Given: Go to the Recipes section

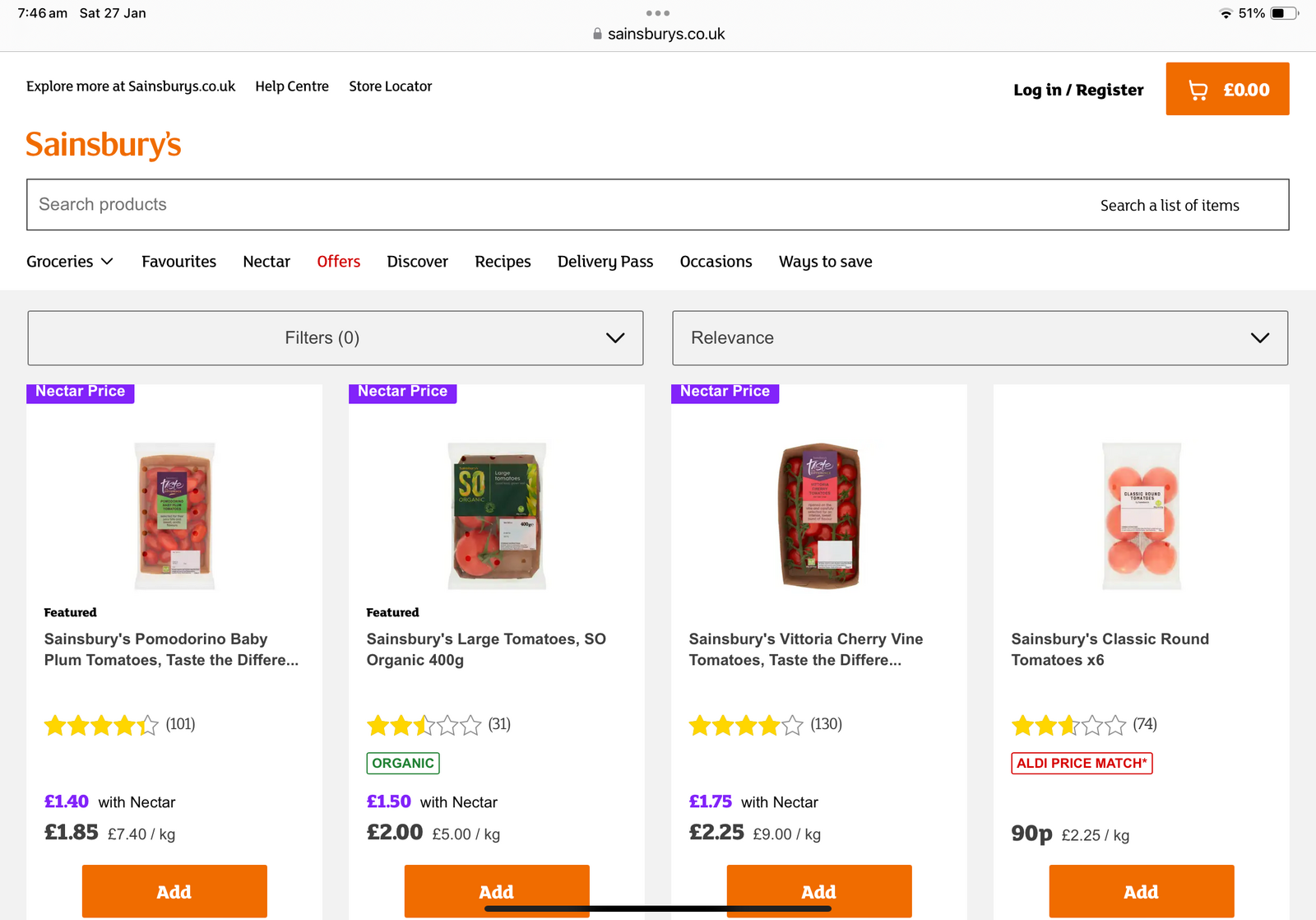Looking at the screenshot, I should coord(503,262).
